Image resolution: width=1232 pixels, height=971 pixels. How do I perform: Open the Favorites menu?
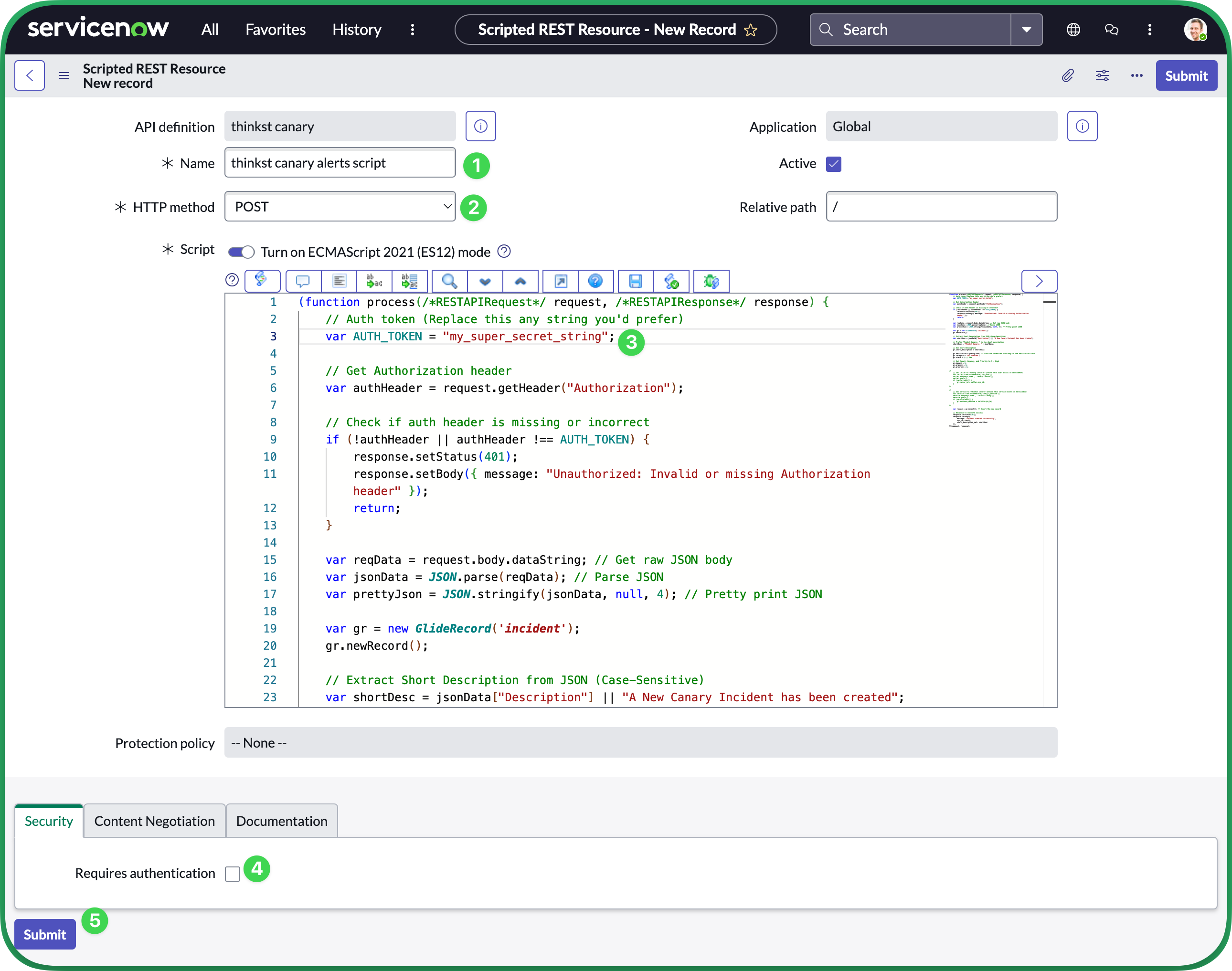pyautogui.click(x=275, y=30)
